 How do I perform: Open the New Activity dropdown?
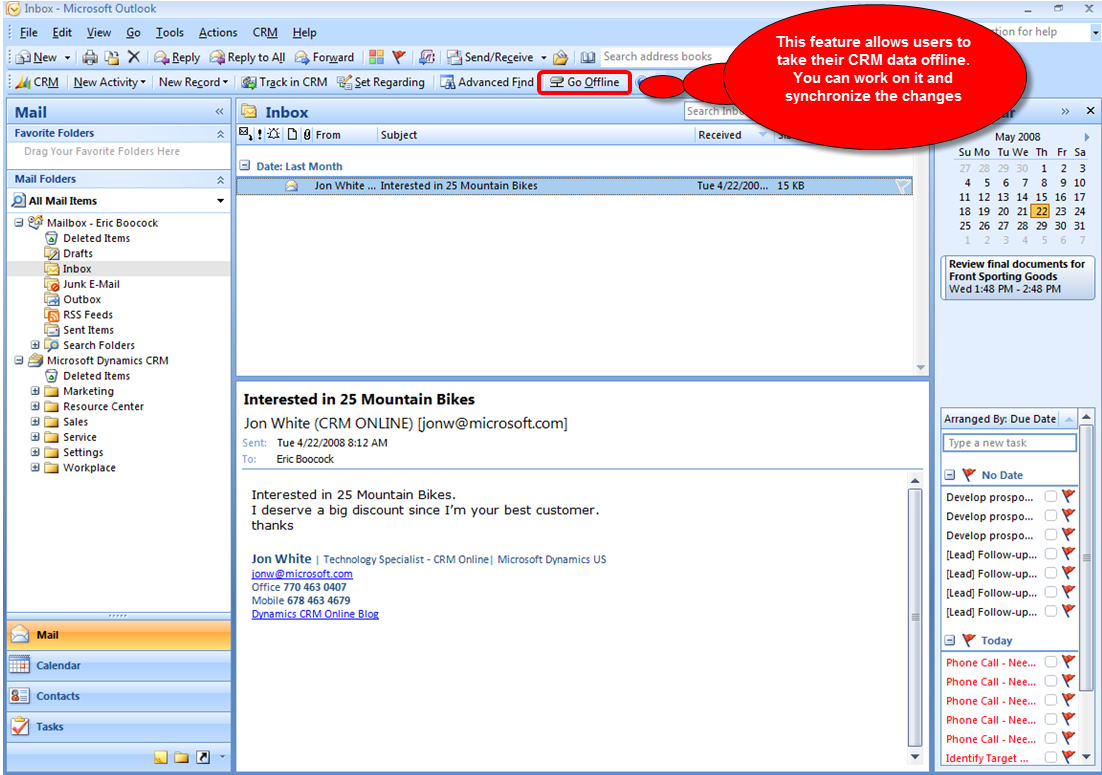coord(109,82)
